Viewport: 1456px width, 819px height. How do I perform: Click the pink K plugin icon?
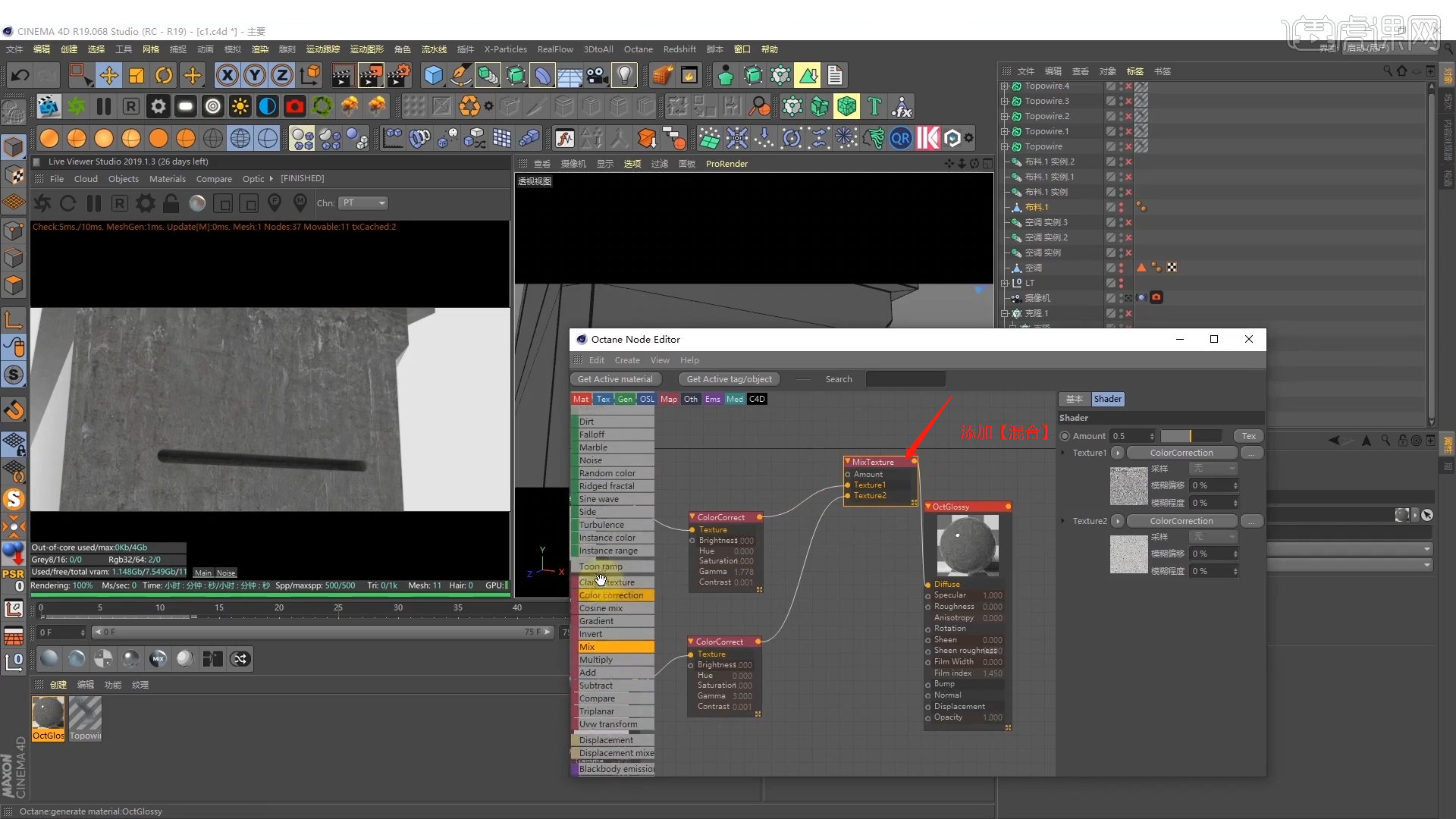pyautogui.click(x=928, y=138)
